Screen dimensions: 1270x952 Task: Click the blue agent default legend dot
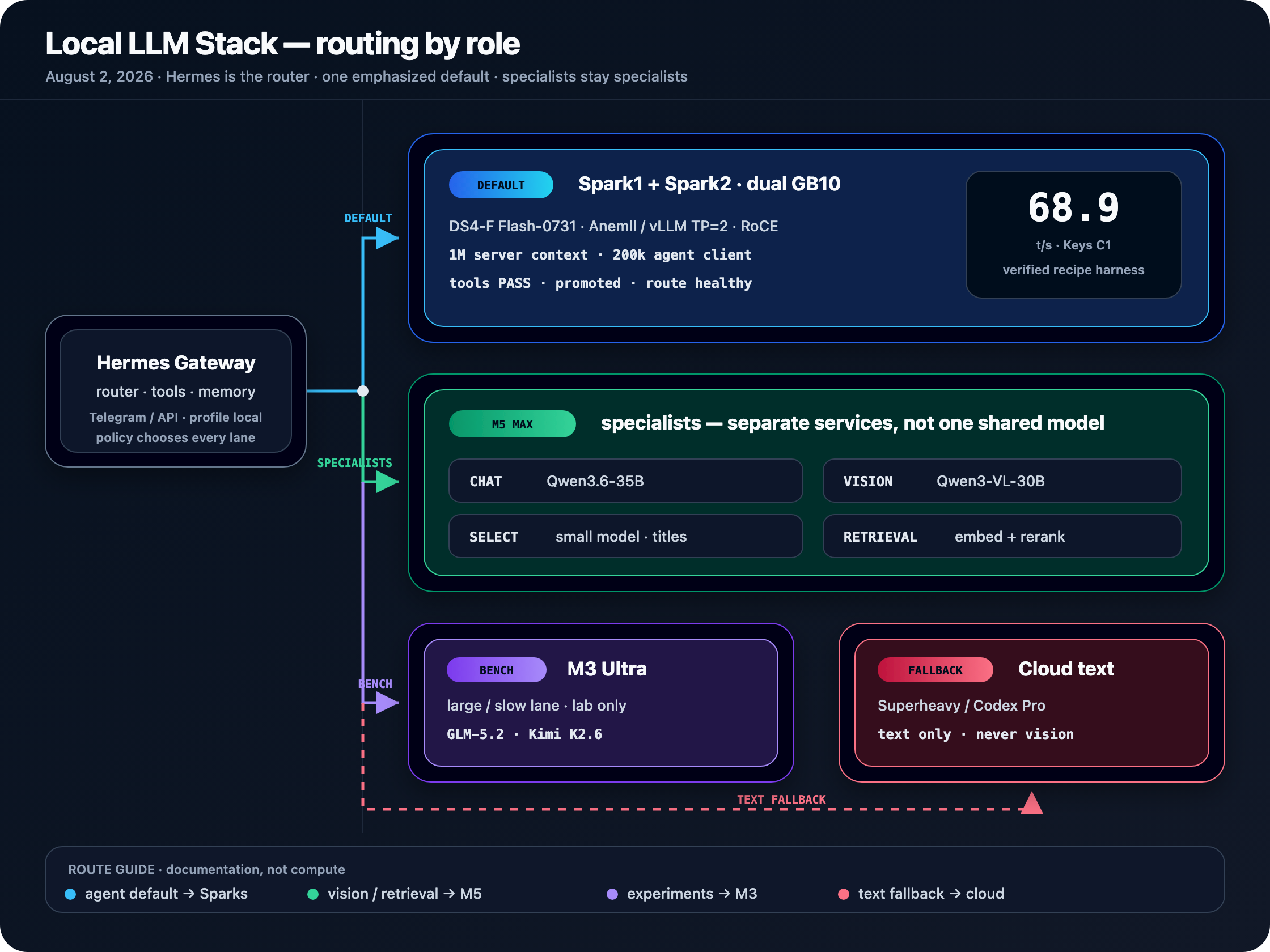tap(71, 894)
